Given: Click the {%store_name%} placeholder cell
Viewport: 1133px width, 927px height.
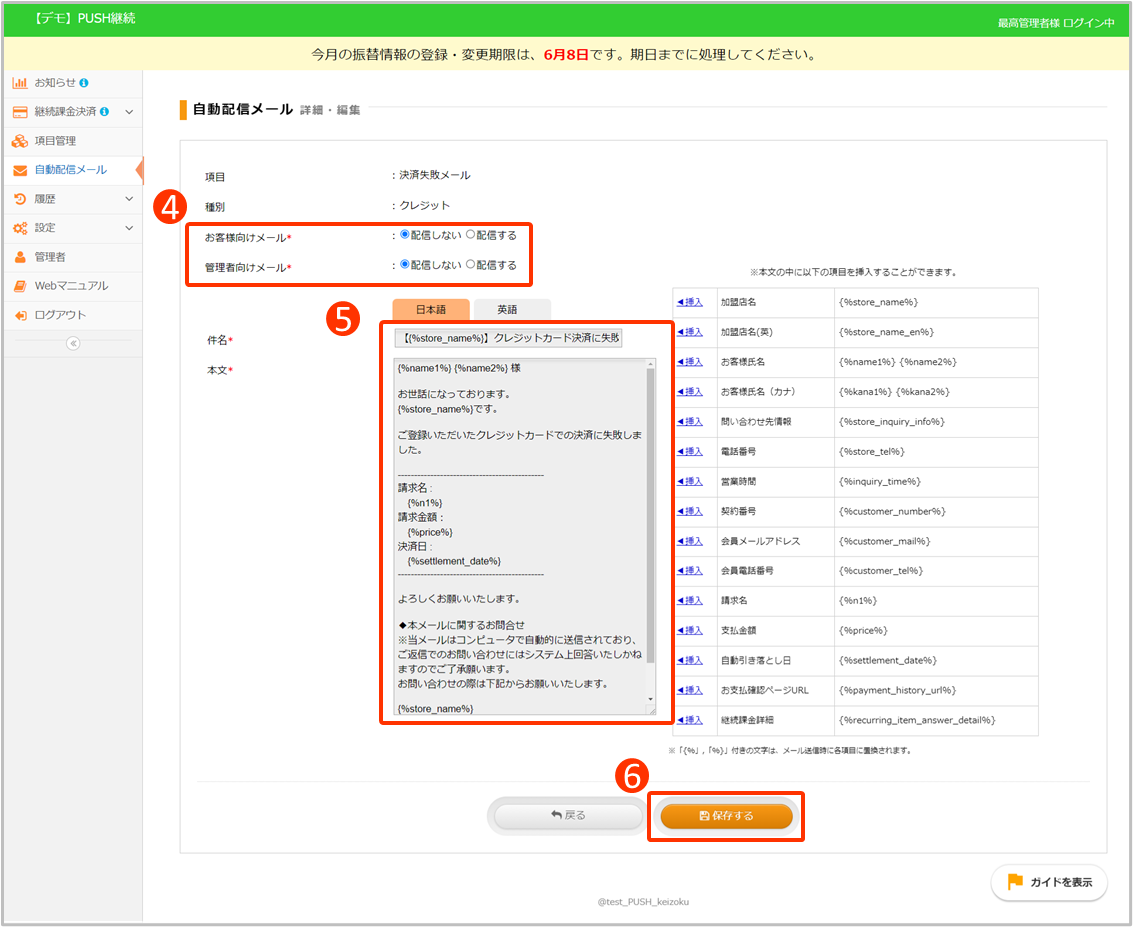Looking at the screenshot, I should coord(936,302).
